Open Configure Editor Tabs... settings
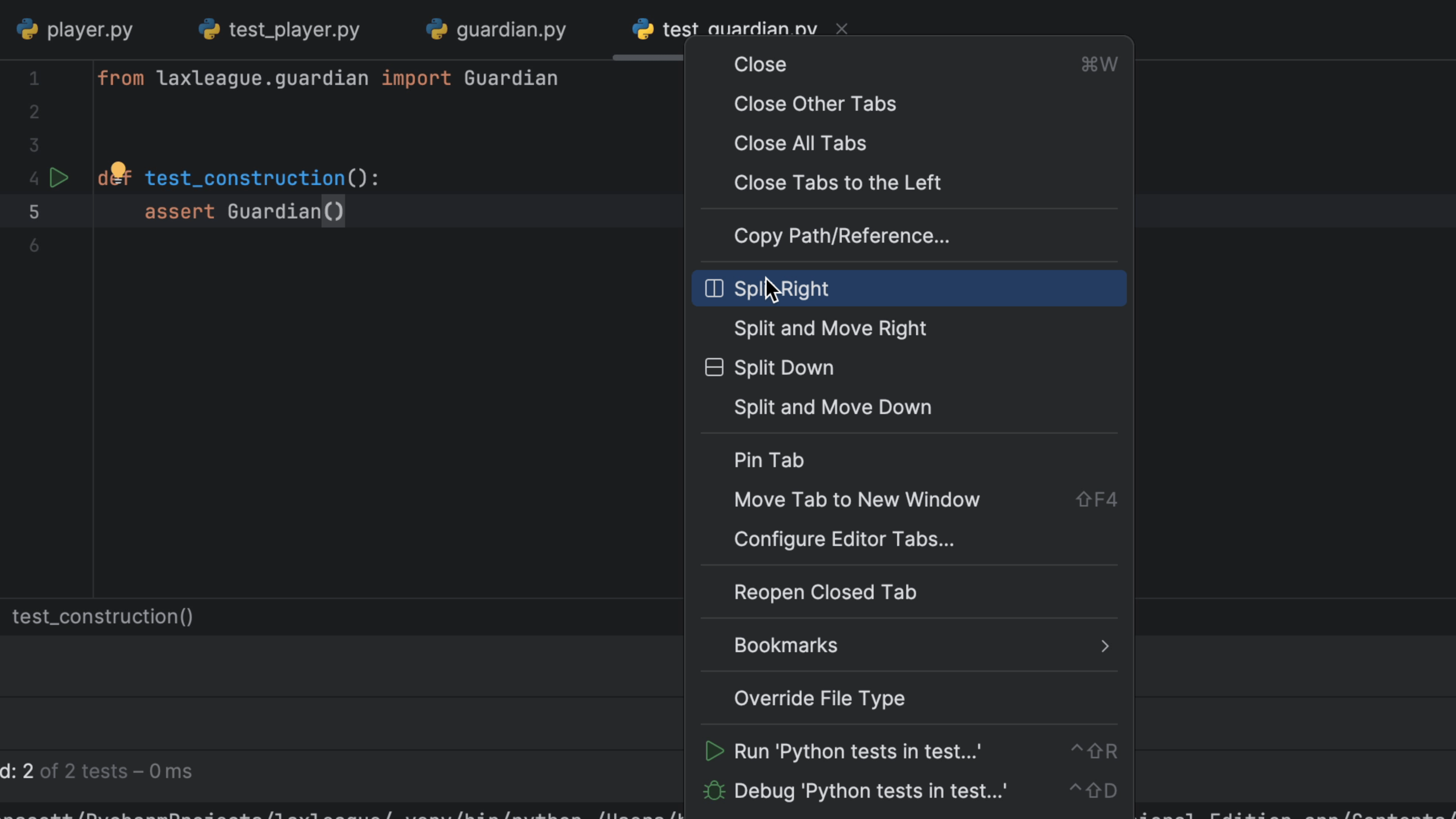The image size is (1456, 819). [x=843, y=539]
